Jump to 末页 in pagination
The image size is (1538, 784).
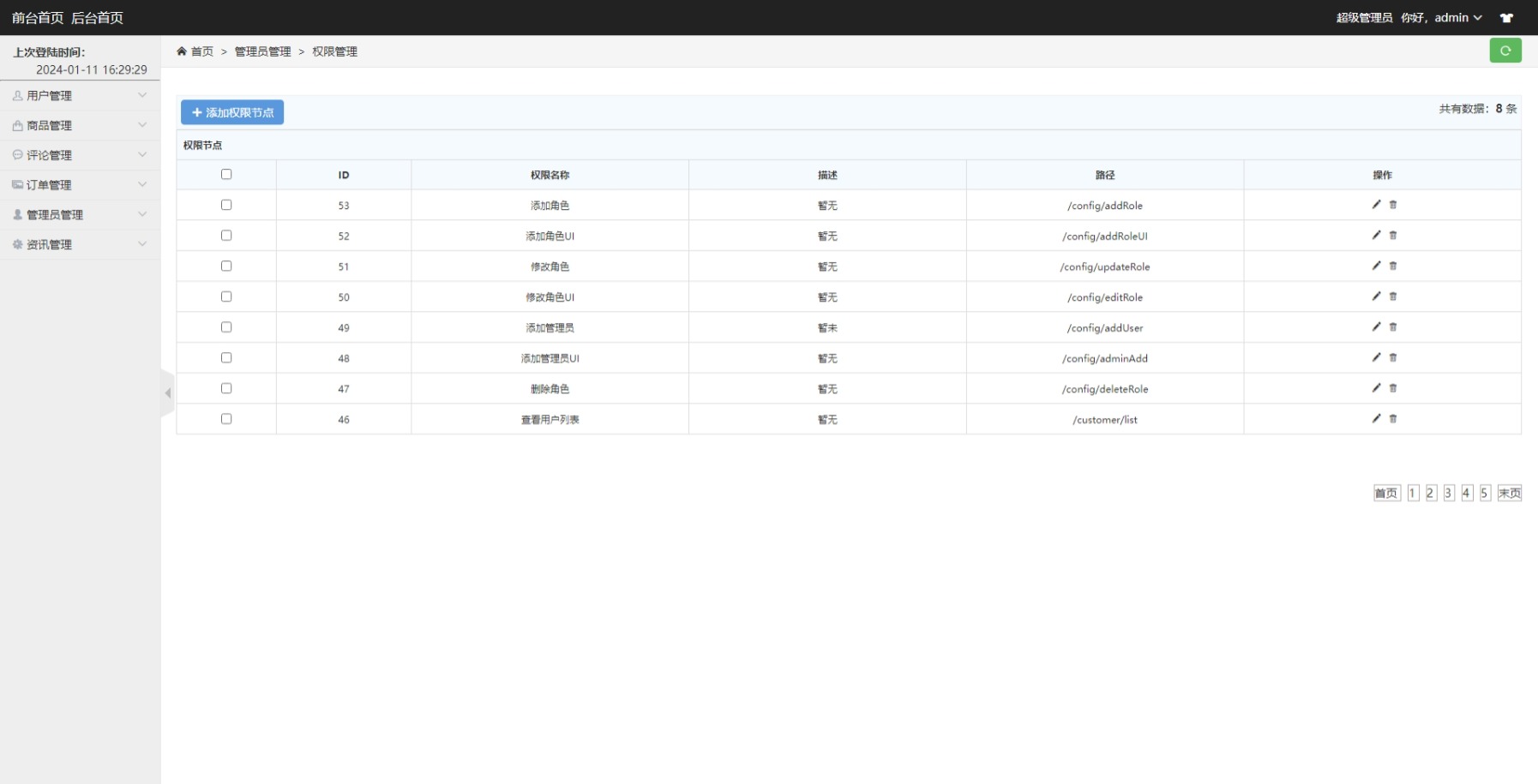coord(1510,493)
